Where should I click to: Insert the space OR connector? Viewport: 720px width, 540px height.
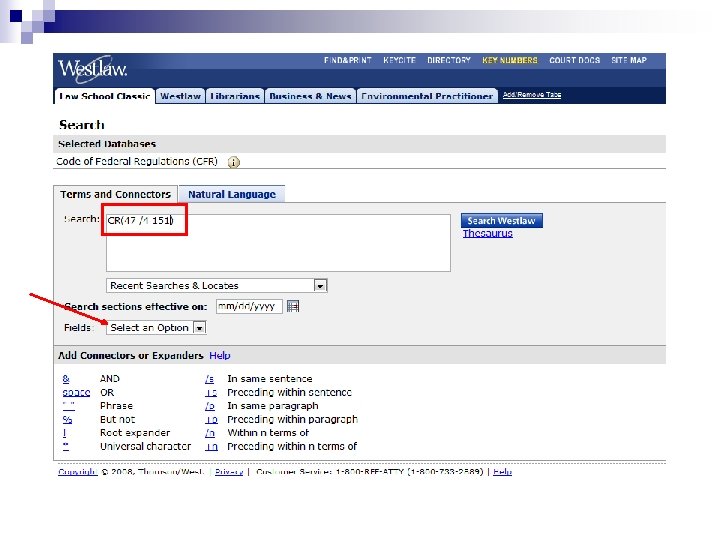coord(76,393)
